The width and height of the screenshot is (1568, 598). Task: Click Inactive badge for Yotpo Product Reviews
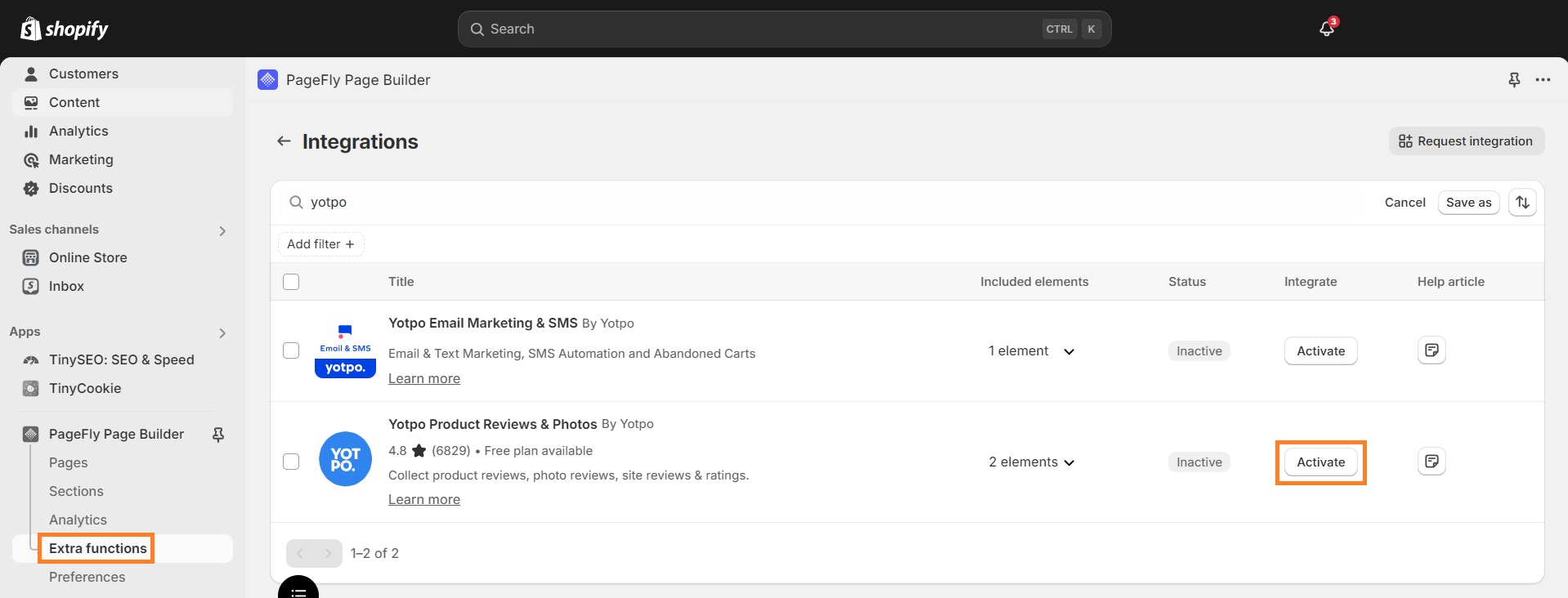[1199, 462]
